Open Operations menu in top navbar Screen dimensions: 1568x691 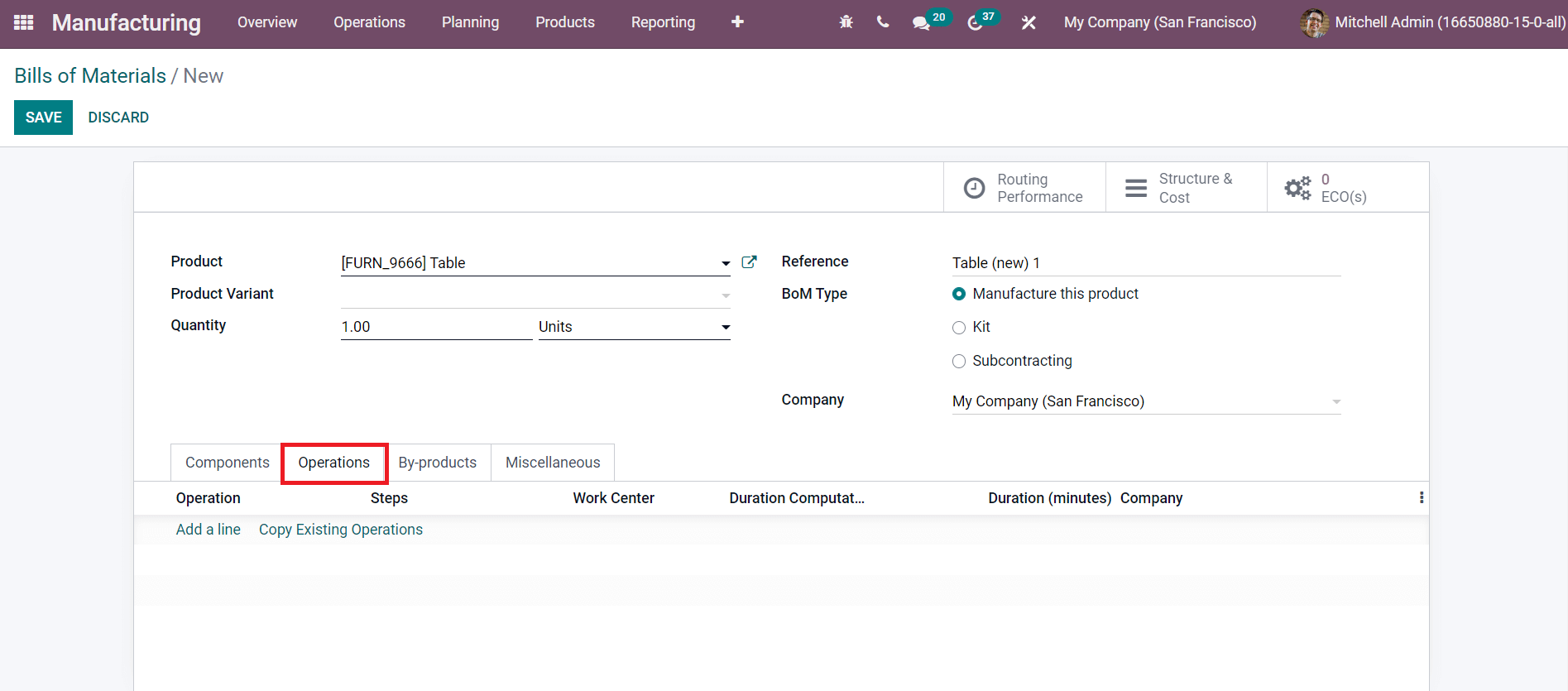[369, 22]
